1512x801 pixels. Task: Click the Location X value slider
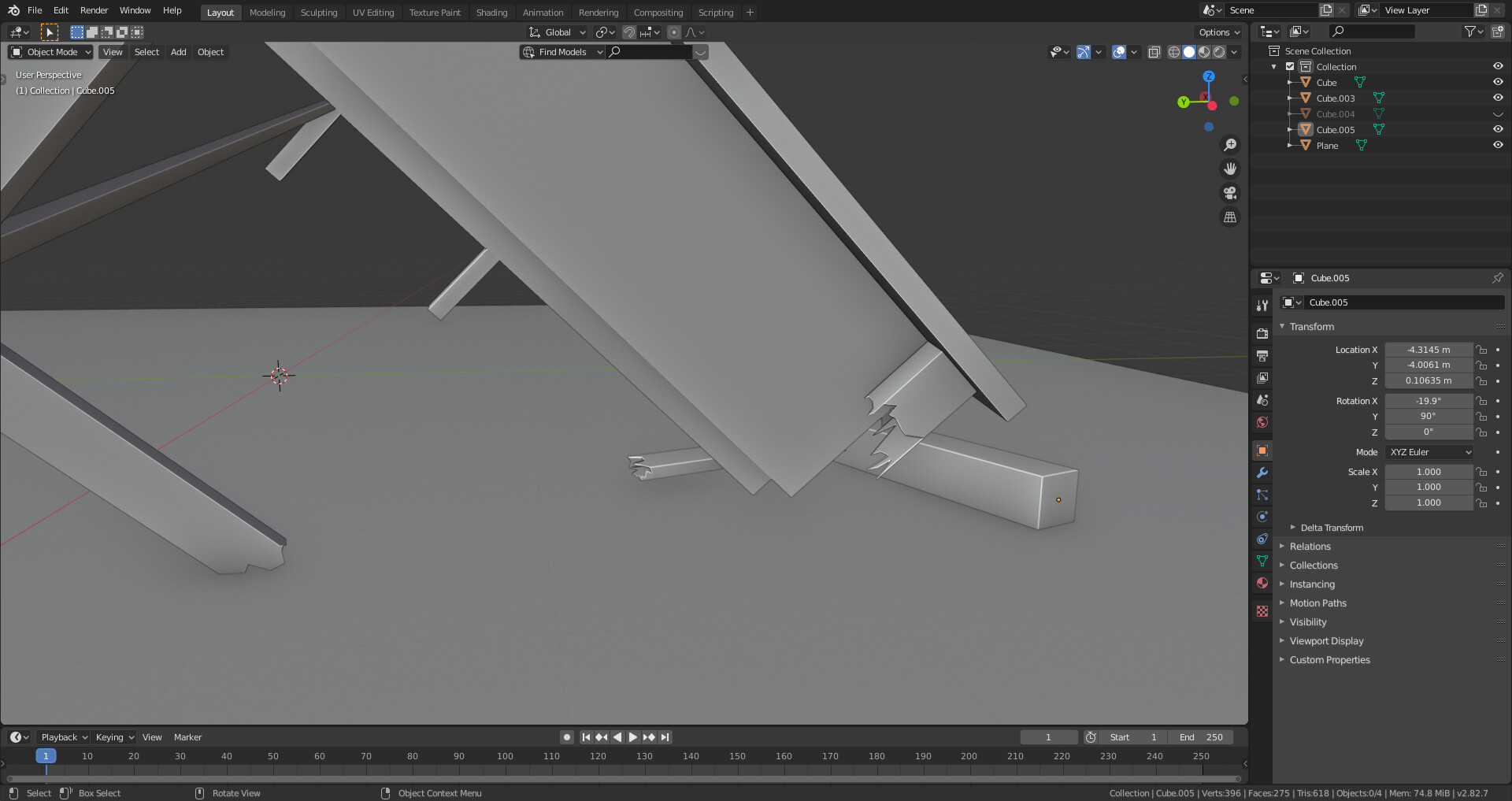coord(1429,349)
